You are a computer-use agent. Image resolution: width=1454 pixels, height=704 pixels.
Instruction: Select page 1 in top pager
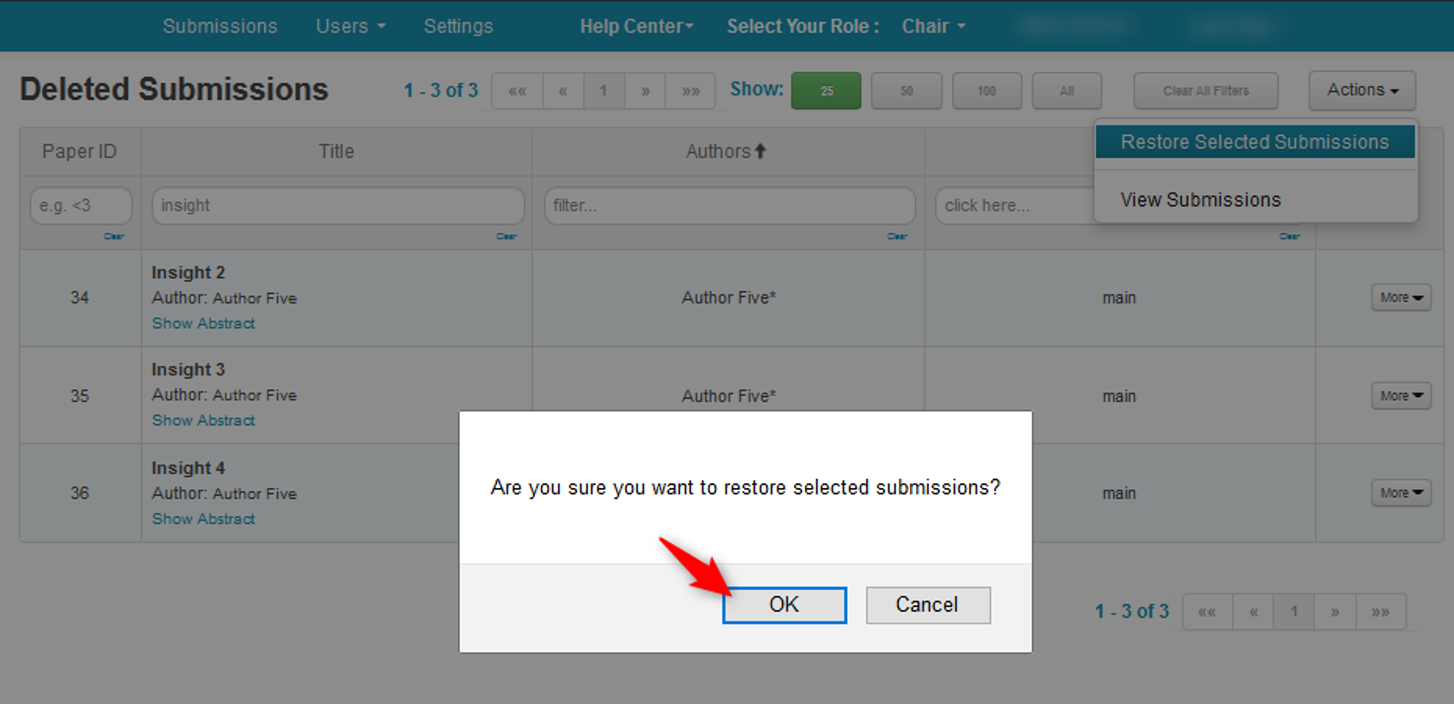pyautogui.click(x=604, y=91)
